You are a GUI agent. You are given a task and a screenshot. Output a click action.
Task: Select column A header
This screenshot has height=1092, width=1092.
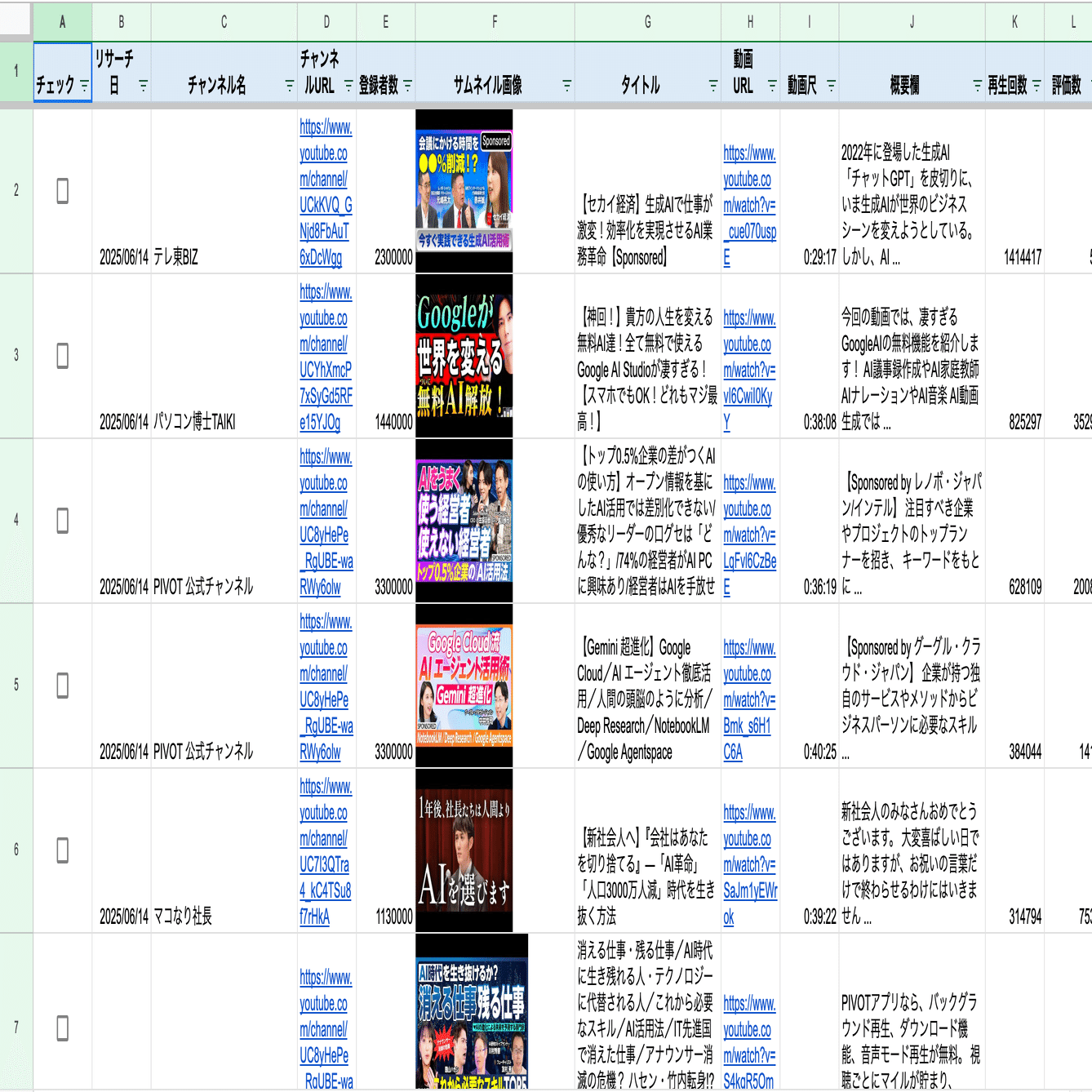63,22
